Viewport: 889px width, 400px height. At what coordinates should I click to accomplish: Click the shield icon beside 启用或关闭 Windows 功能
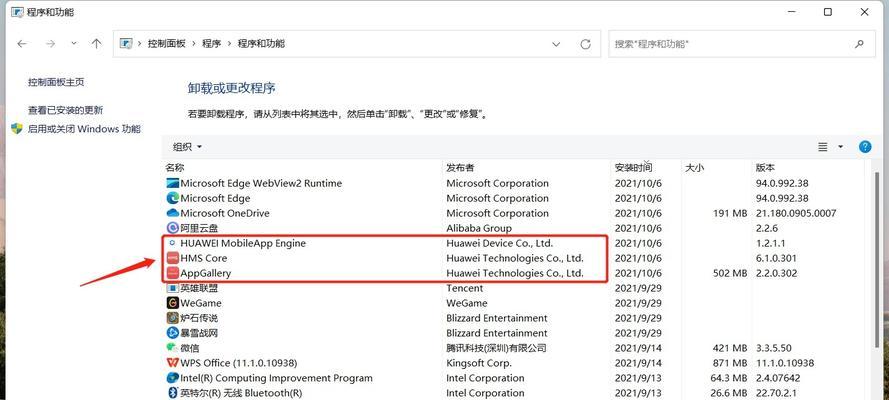(17, 129)
